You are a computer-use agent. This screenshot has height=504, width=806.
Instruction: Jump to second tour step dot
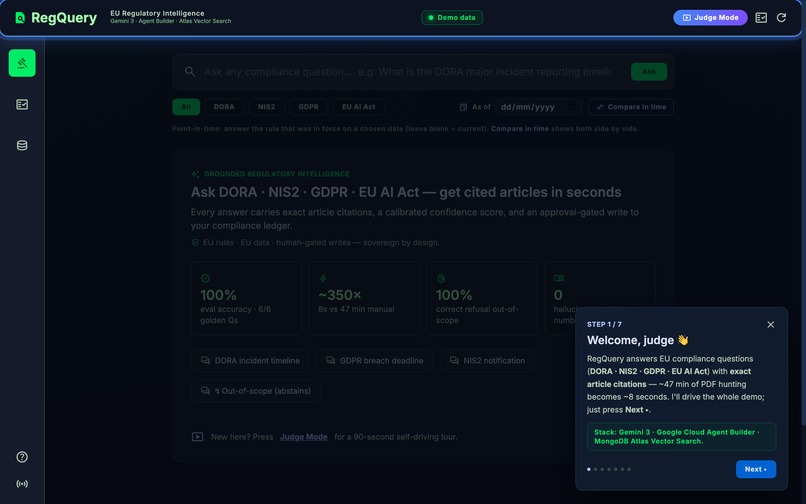coord(596,469)
